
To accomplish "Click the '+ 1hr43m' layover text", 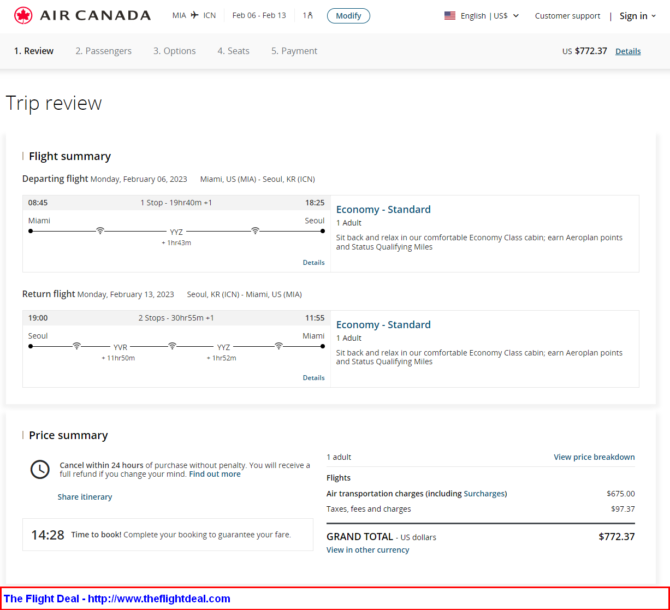I will [176, 243].
